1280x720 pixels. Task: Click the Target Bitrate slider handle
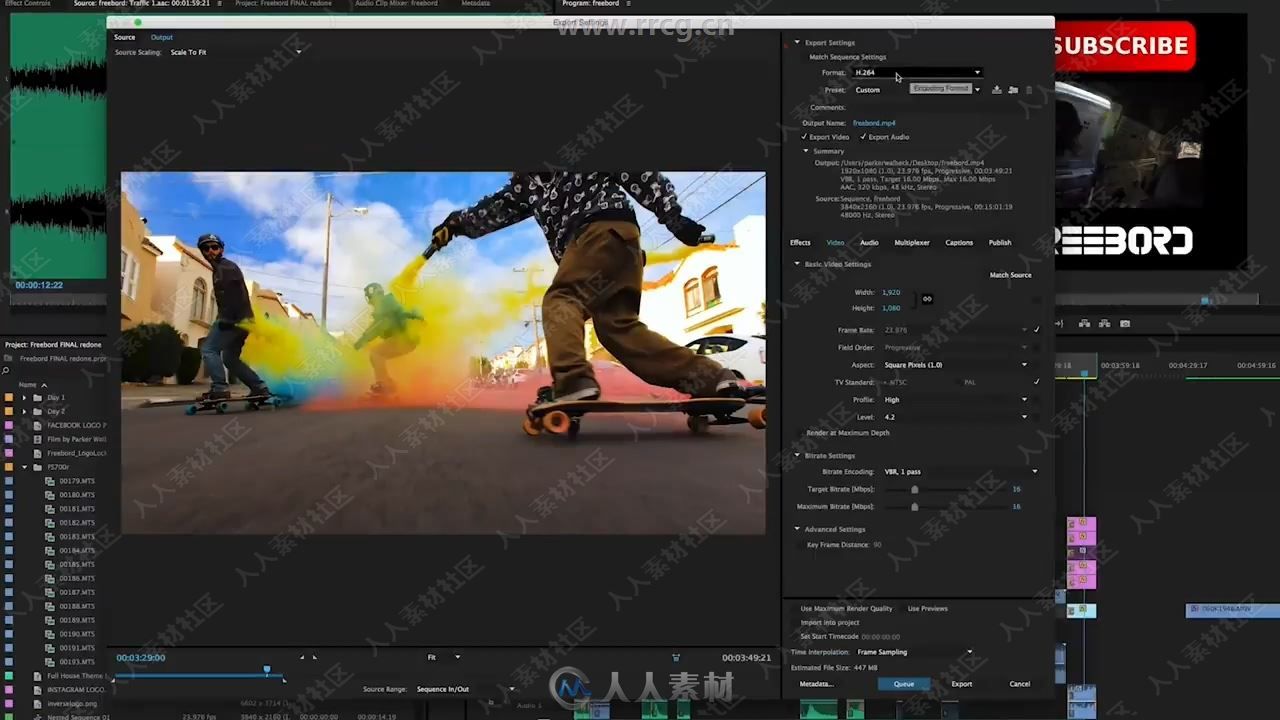[914, 490]
